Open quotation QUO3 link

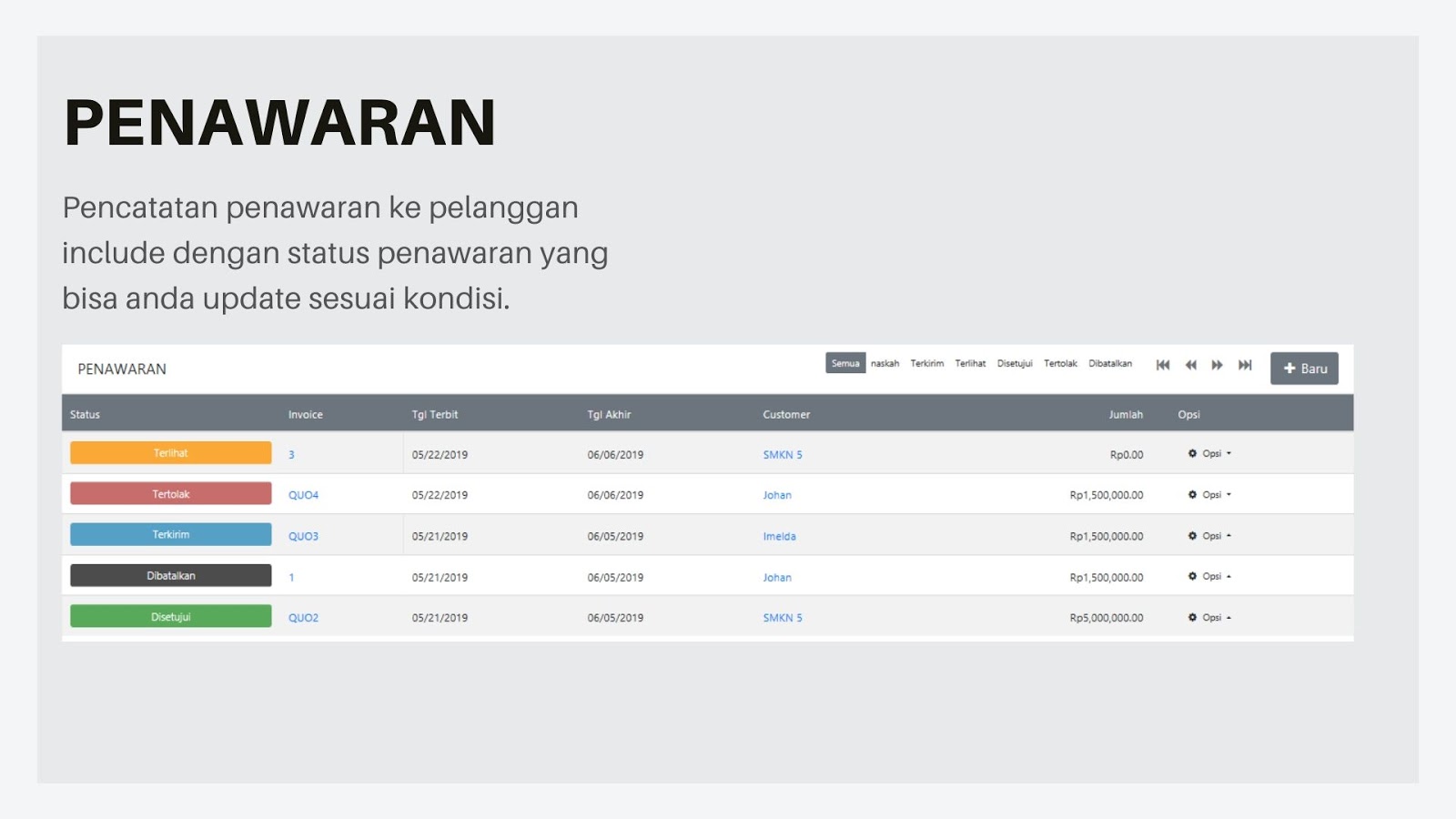[303, 536]
